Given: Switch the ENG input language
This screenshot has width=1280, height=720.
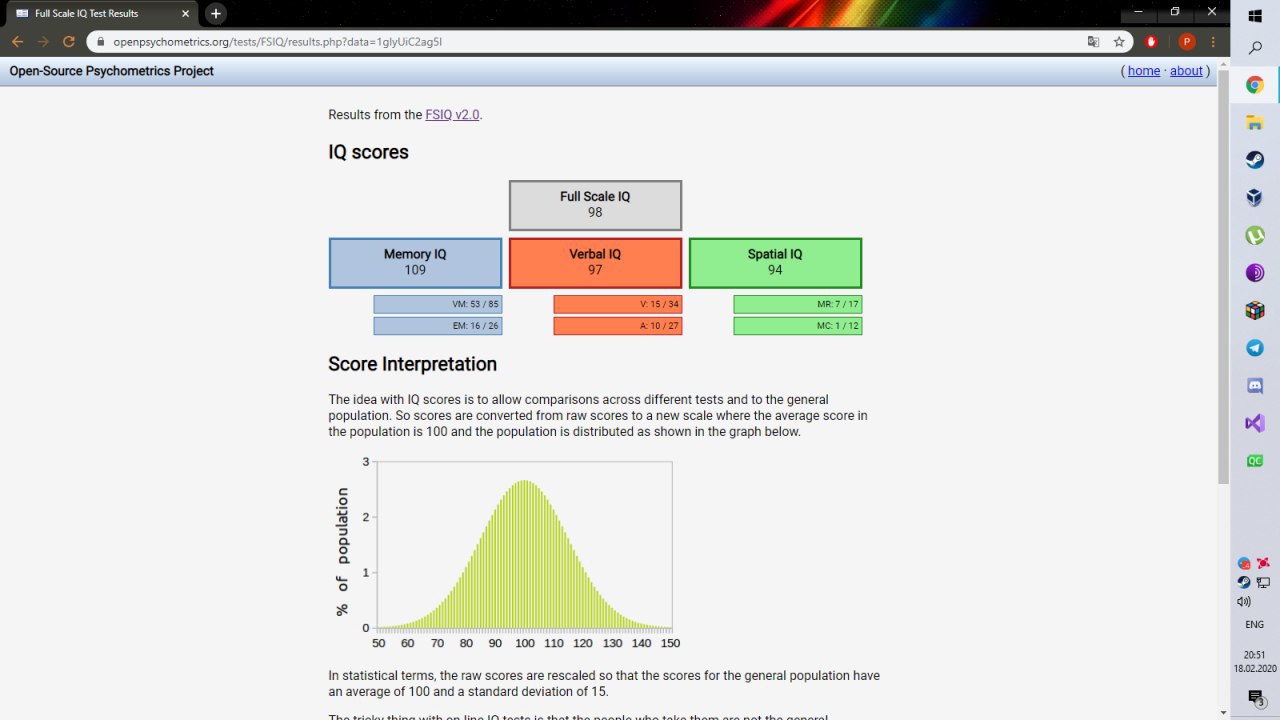Looking at the screenshot, I should point(1254,625).
